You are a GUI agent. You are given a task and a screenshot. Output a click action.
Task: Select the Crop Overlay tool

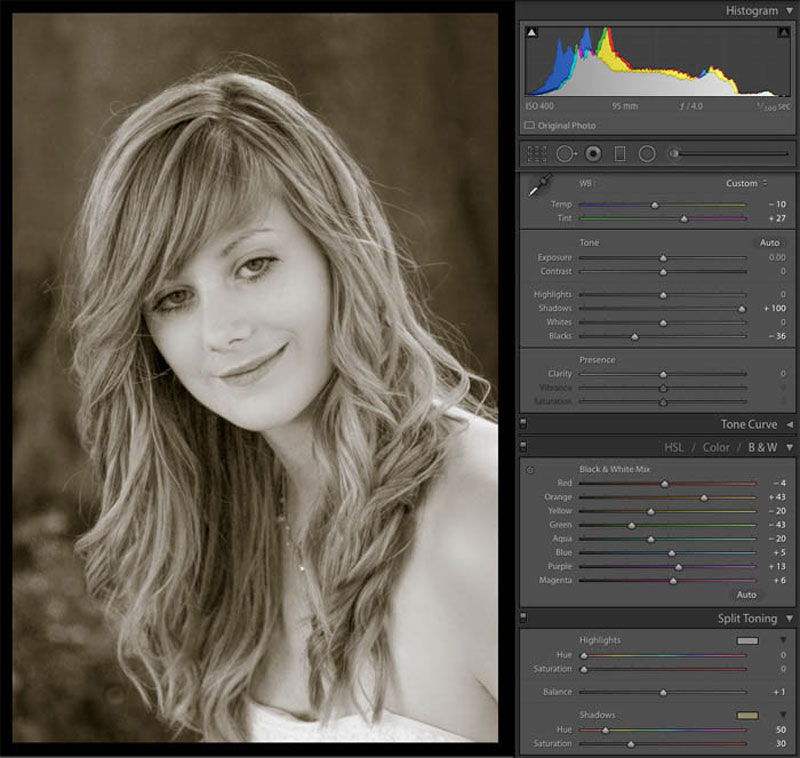(x=537, y=154)
